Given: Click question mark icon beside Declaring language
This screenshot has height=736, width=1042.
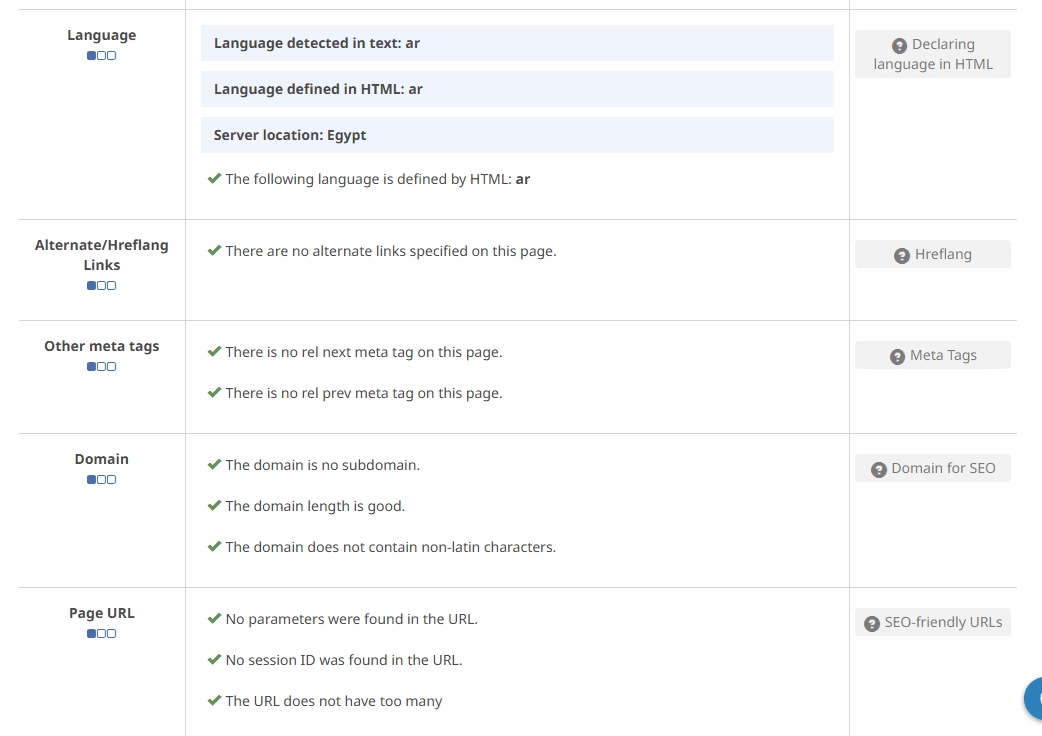Looking at the screenshot, I should (x=899, y=45).
